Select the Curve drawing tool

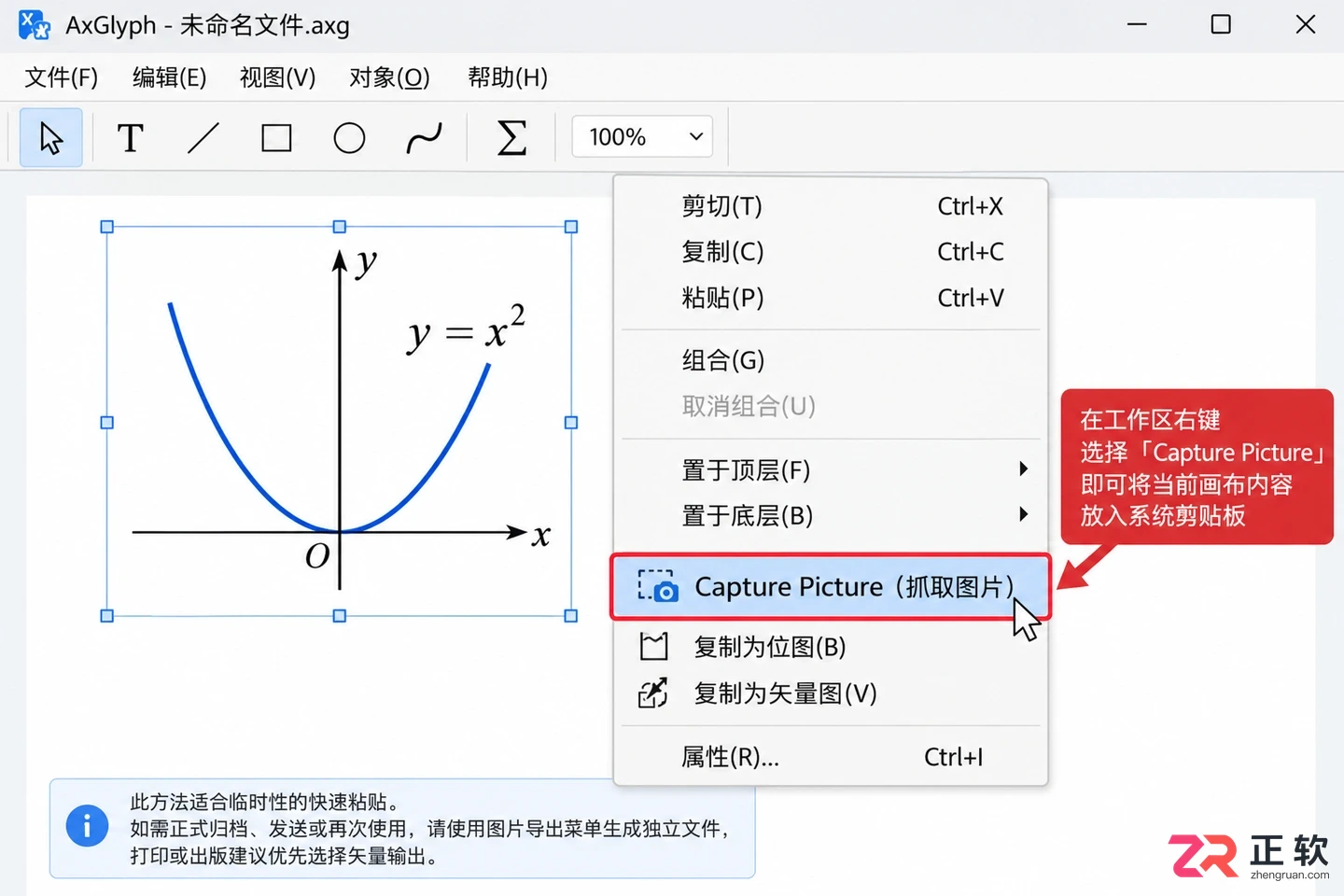point(424,138)
